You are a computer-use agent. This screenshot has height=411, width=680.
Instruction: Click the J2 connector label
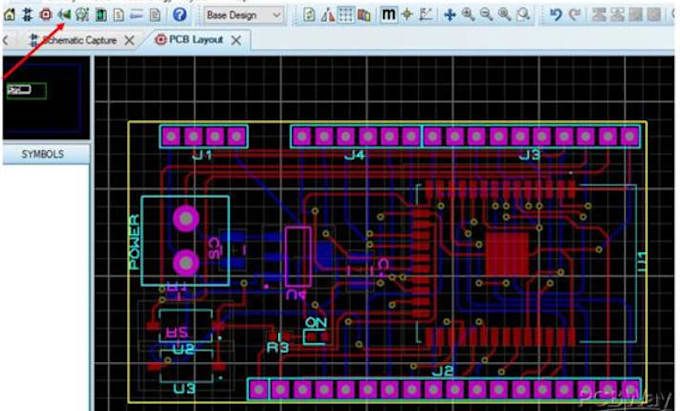(443, 371)
